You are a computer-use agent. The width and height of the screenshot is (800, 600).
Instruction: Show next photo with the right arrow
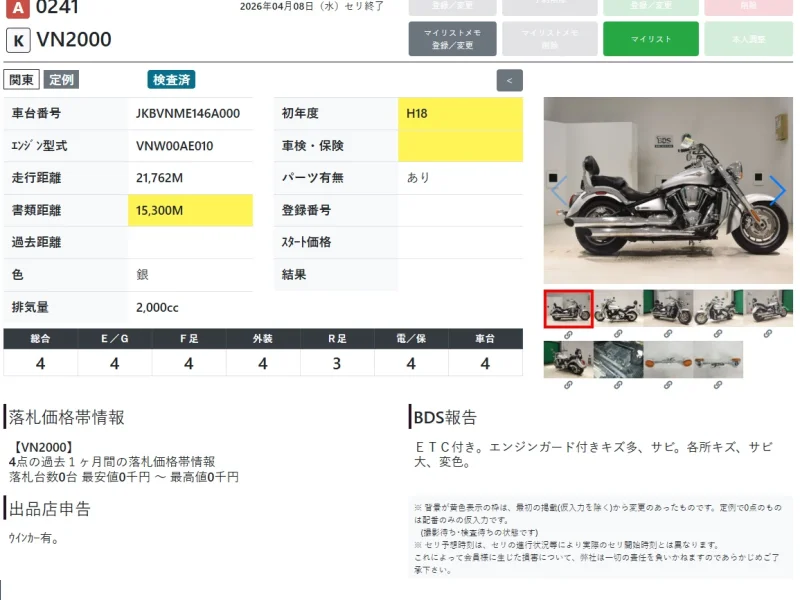coord(778,190)
